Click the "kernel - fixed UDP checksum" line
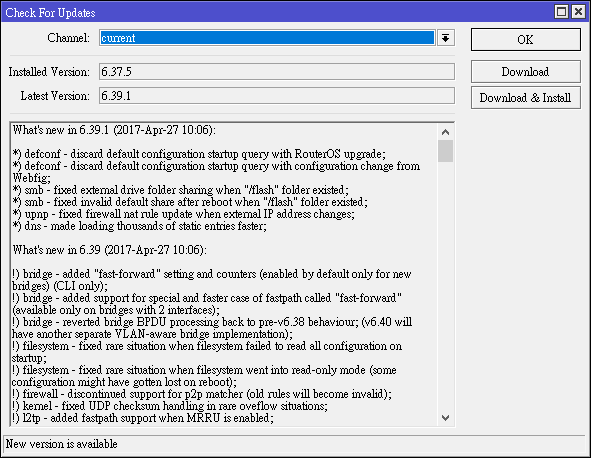591x458 pixels. click(x=170, y=406)
